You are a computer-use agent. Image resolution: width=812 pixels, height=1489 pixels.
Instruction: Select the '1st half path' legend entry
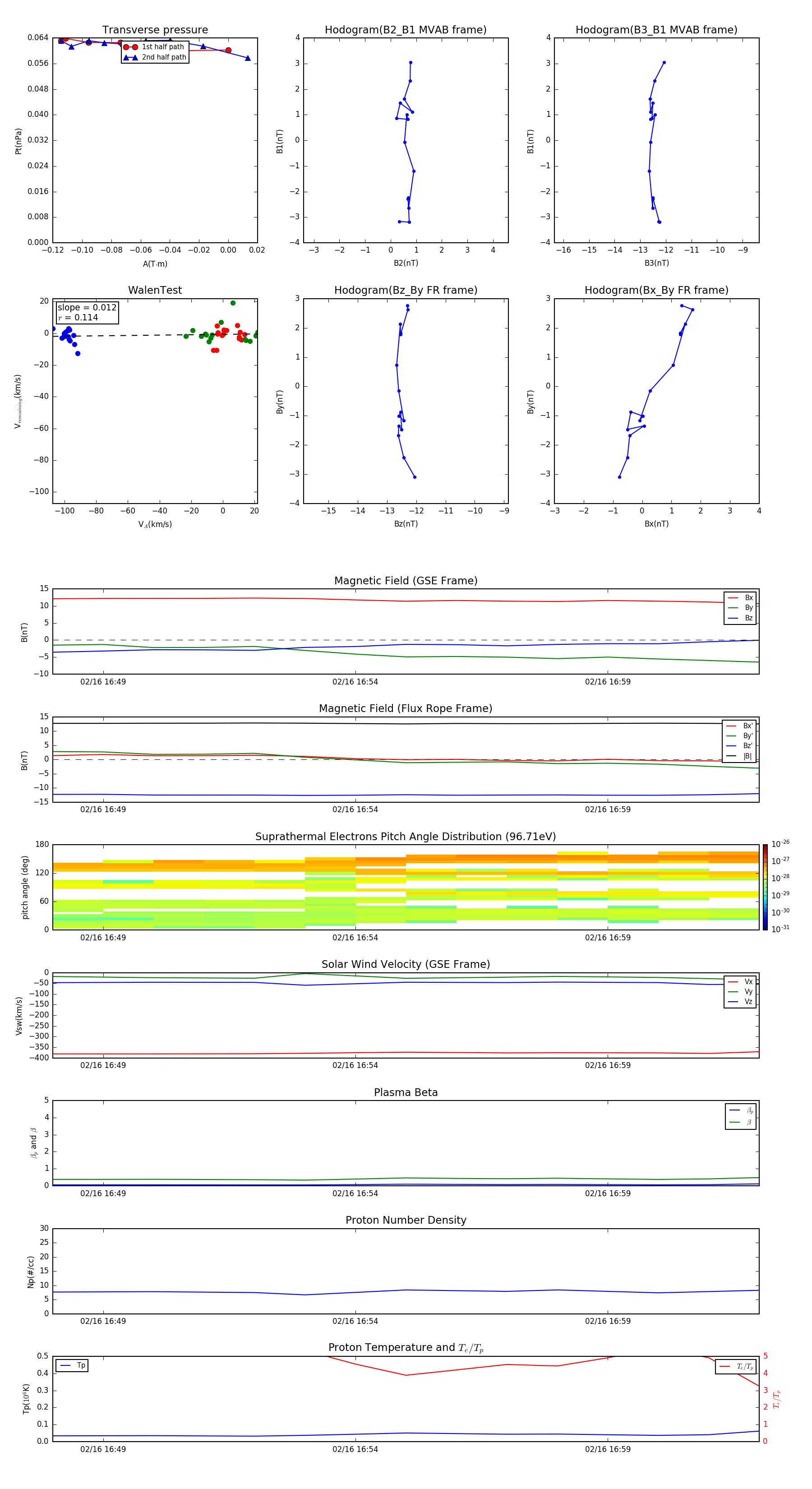(x=154, y=47)
